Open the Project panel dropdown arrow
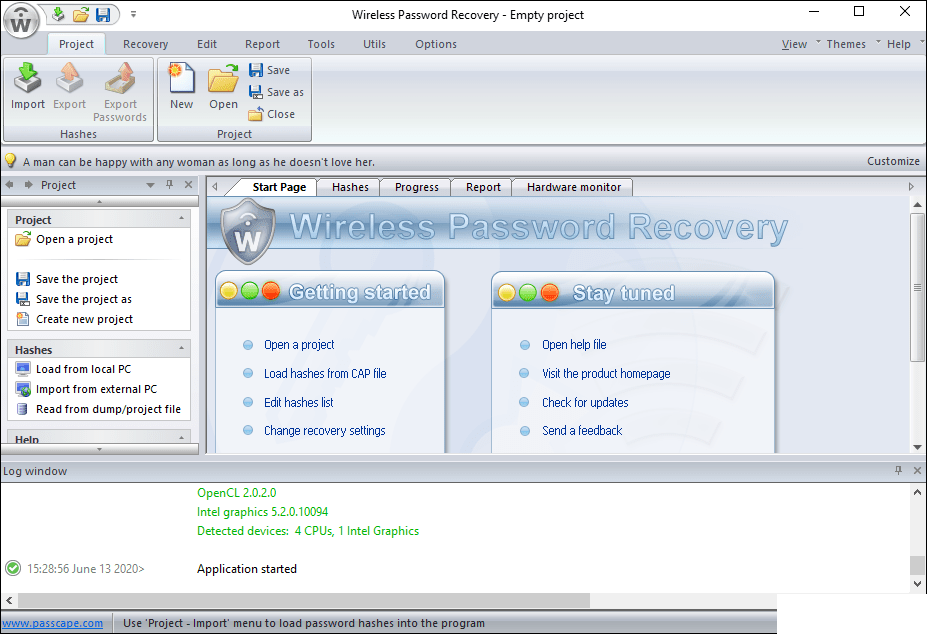 pos(150,185)
